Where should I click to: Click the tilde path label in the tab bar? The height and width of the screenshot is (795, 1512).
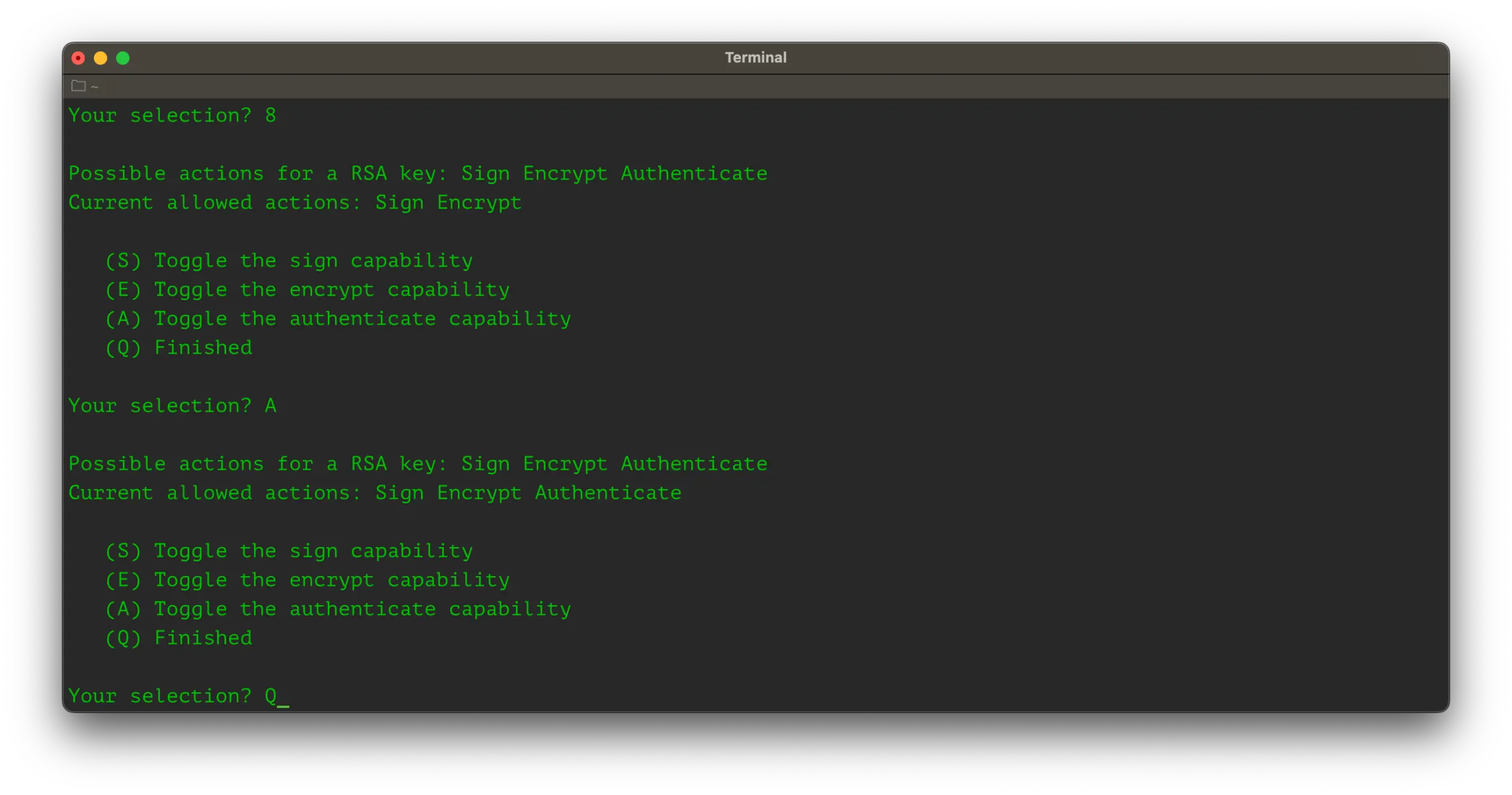point(94,86)
